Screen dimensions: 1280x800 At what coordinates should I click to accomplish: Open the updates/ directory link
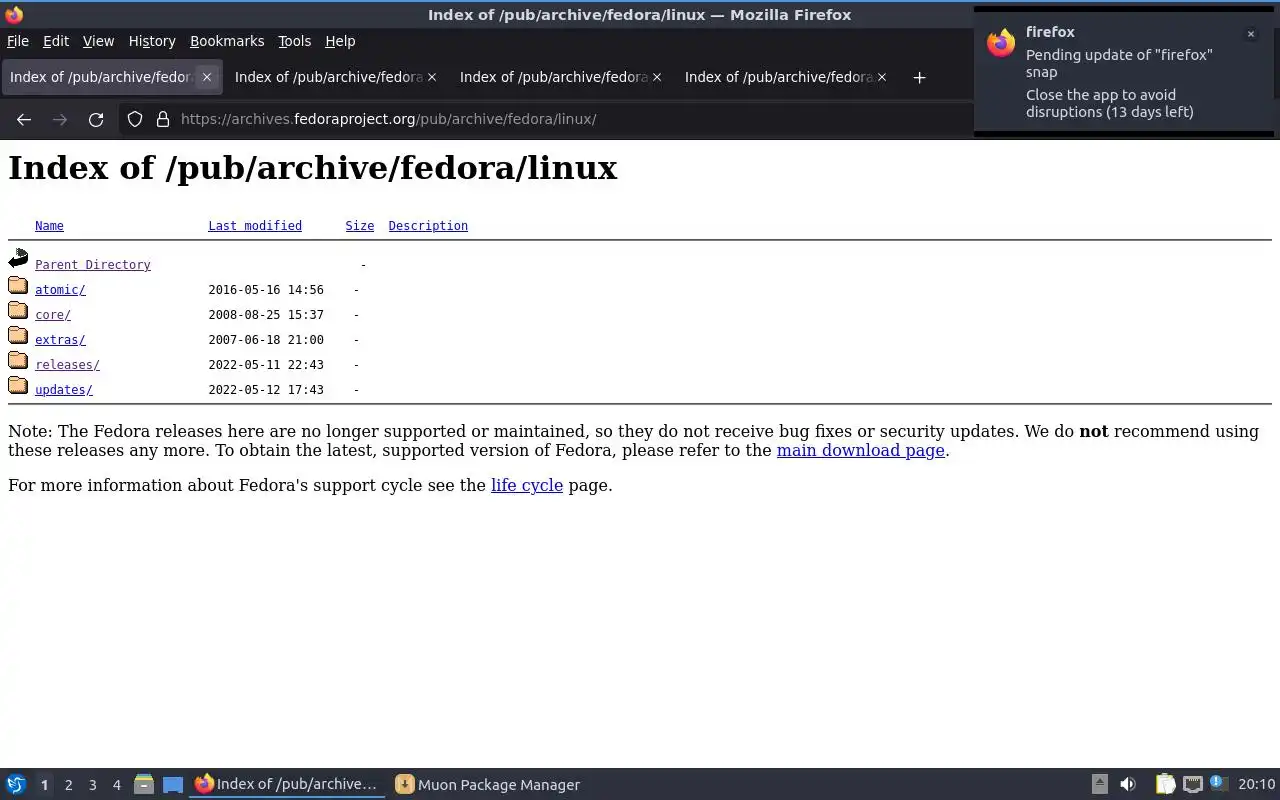pos(64,390)
